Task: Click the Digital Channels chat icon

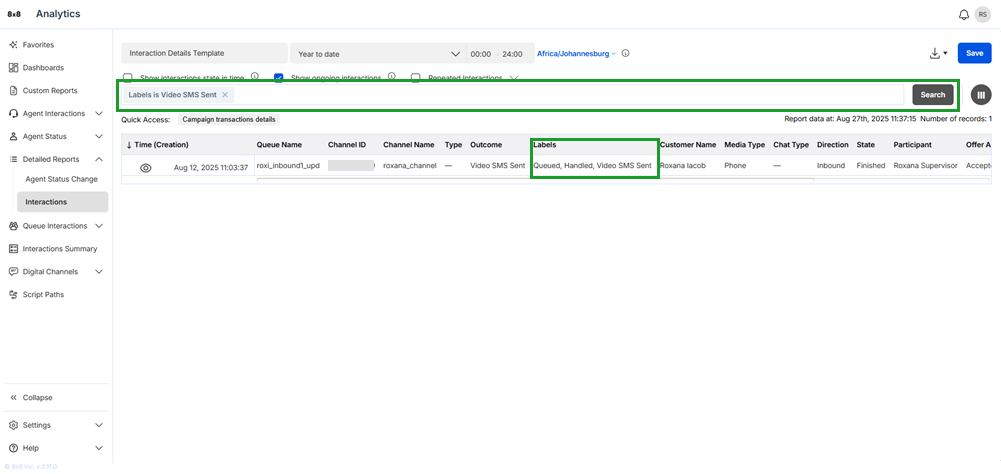Action: (x=13, y=272)
